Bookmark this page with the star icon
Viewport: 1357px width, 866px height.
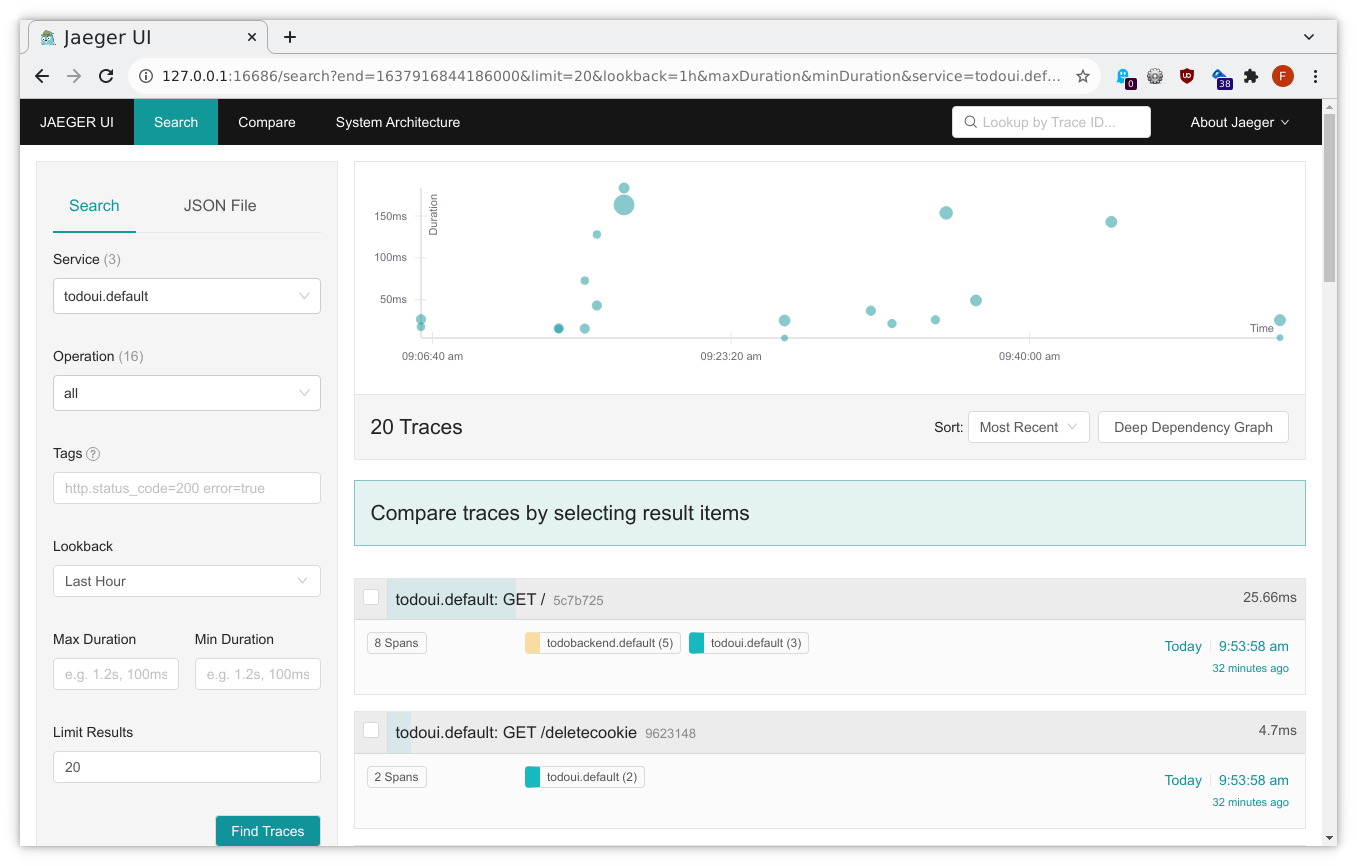click(x=1082, y=76)
